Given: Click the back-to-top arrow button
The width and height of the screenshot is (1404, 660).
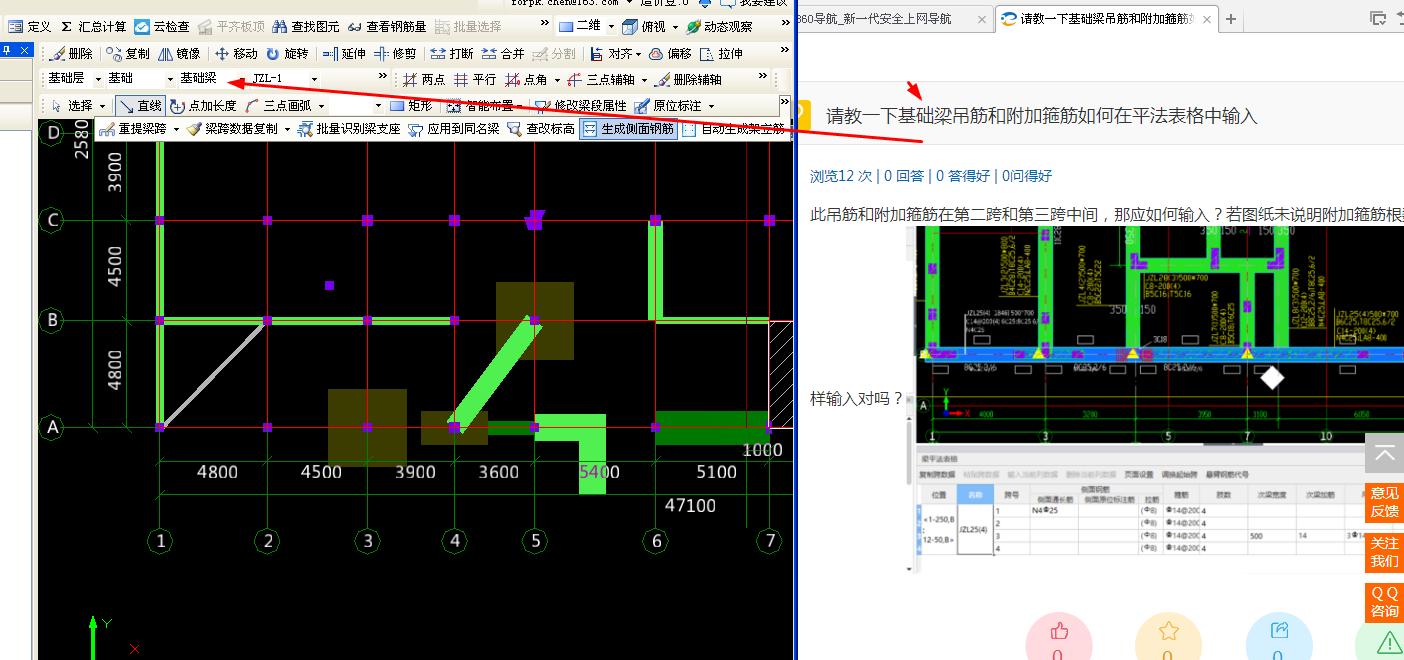Looking at the screenshot, I should 1384,453.
